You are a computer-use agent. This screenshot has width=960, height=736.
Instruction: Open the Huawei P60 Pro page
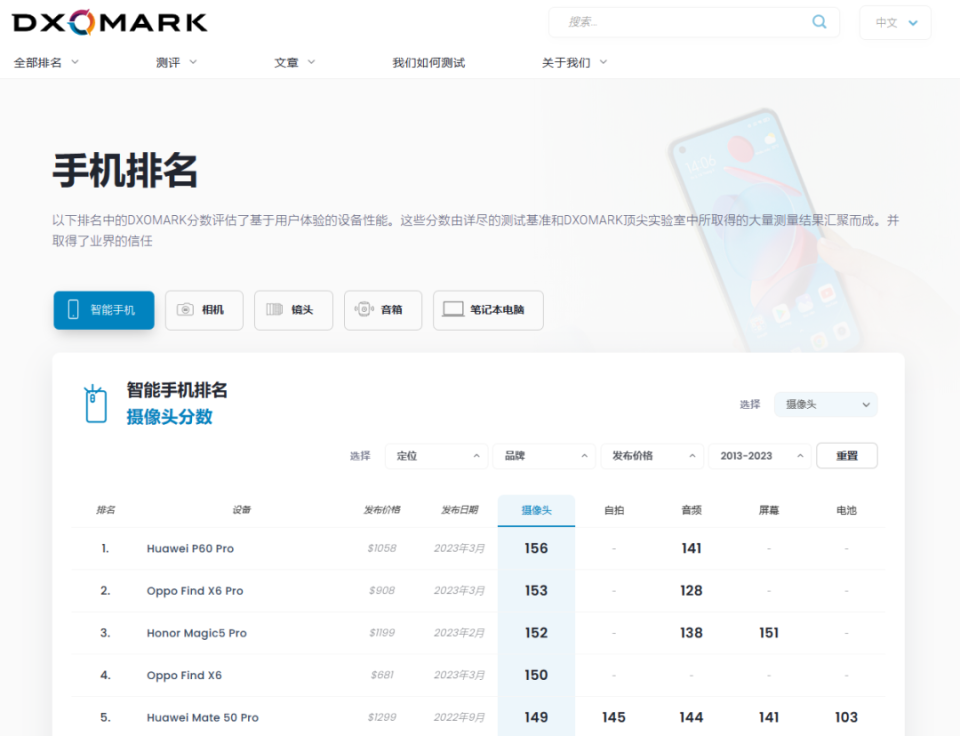tap(190, 548)
